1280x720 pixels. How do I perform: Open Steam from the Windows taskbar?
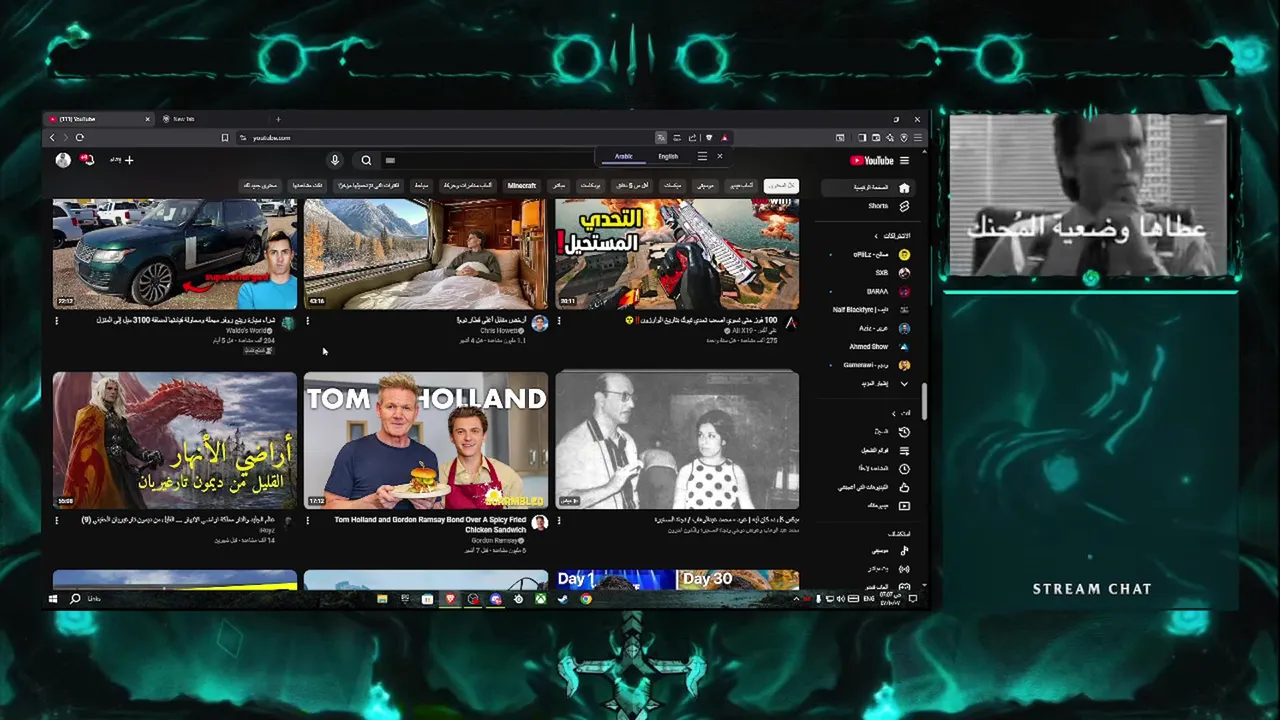[x=563, y=599]
